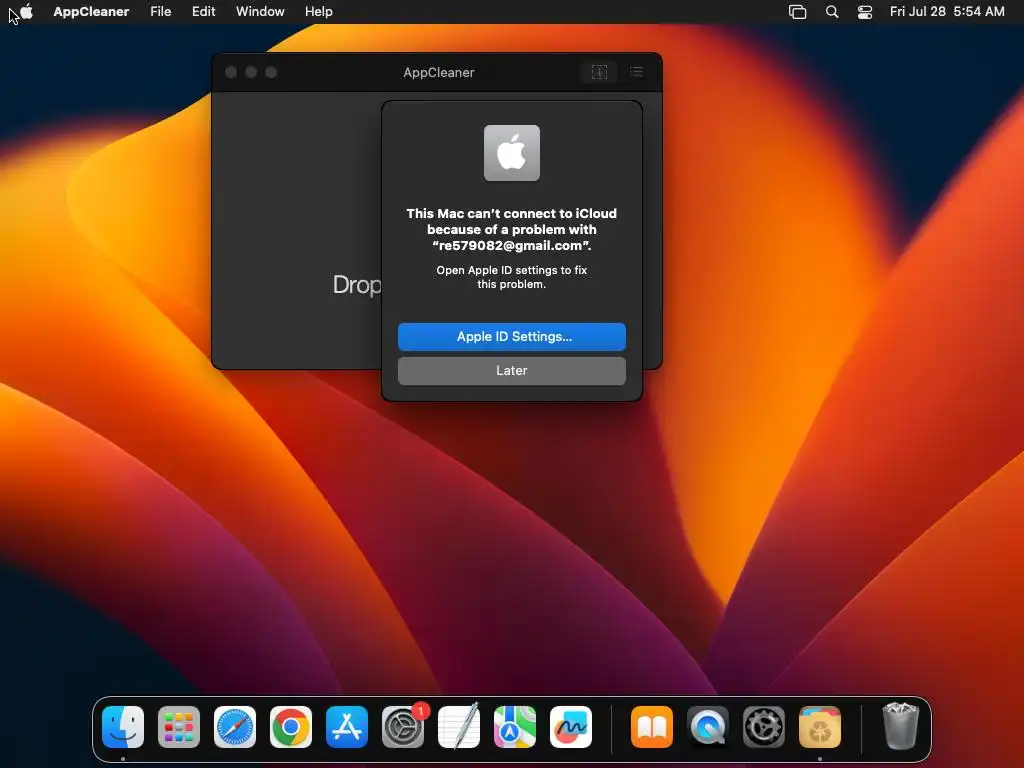The image size is (1024, 768).
Task: Open Launchpad from the Dock
Action: click(179, 727)
